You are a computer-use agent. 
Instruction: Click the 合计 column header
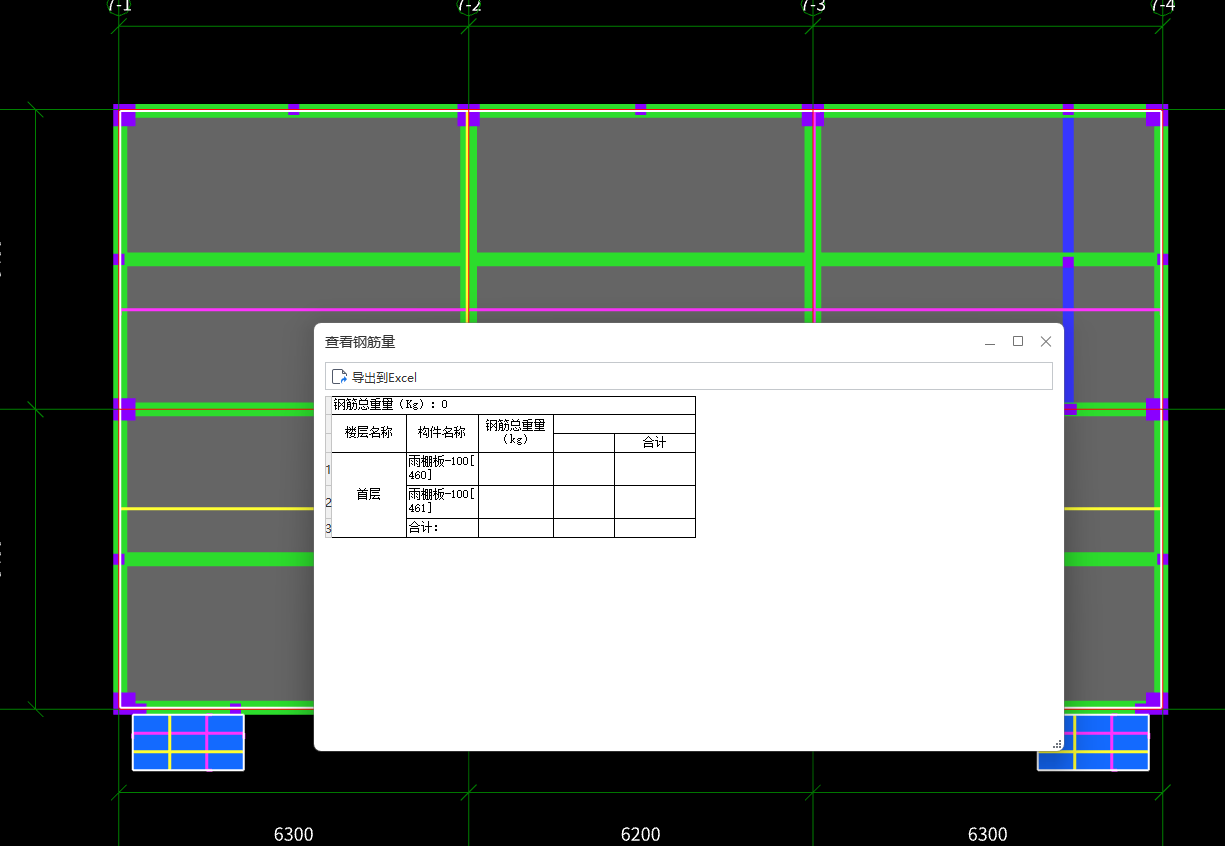point(655,443)
